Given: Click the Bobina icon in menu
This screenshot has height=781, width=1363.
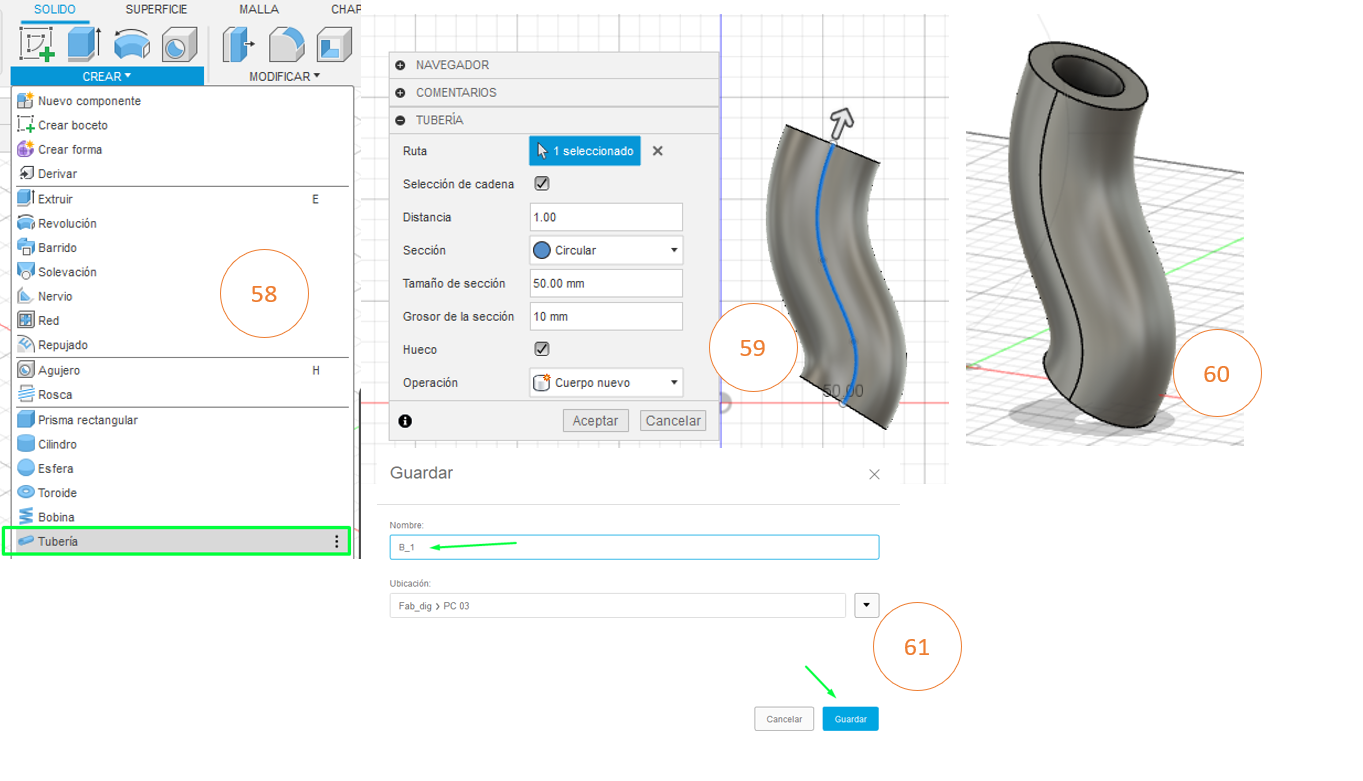Looking at the screenshot, I should 26,517.
